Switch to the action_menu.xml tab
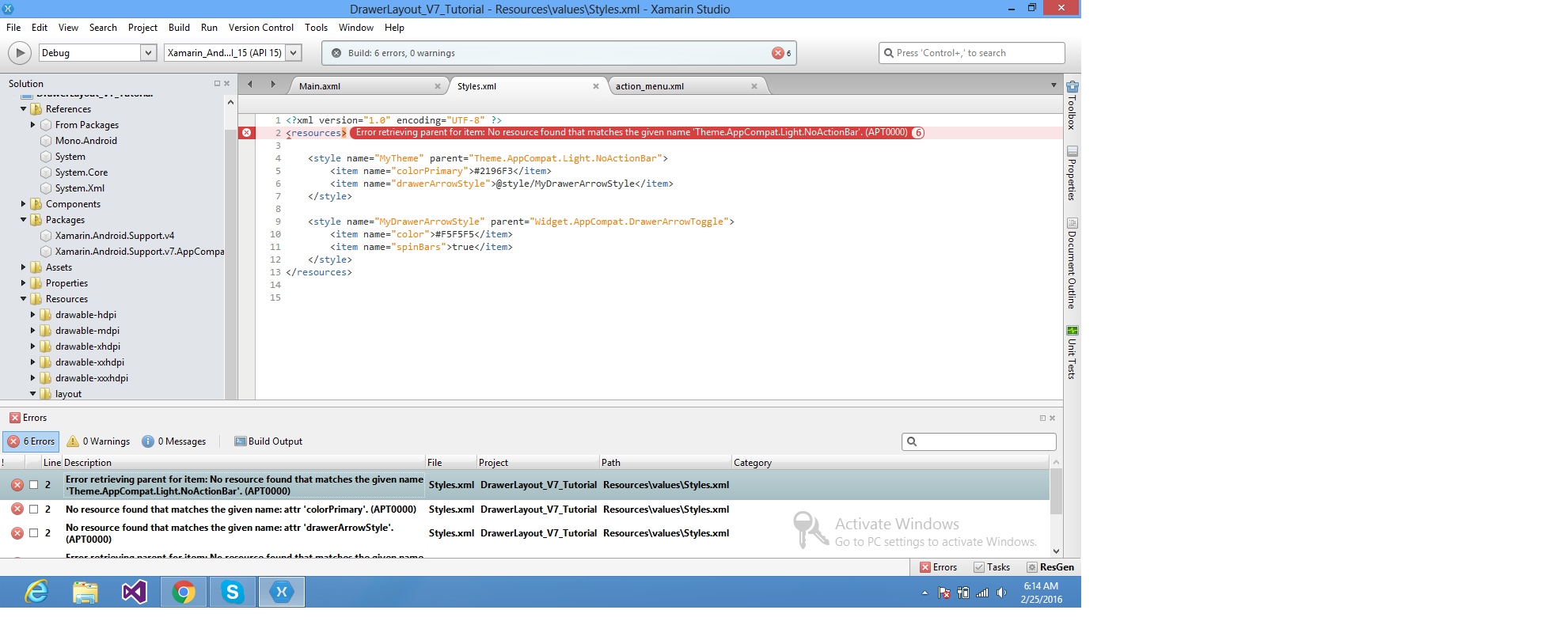 (650, 86)
